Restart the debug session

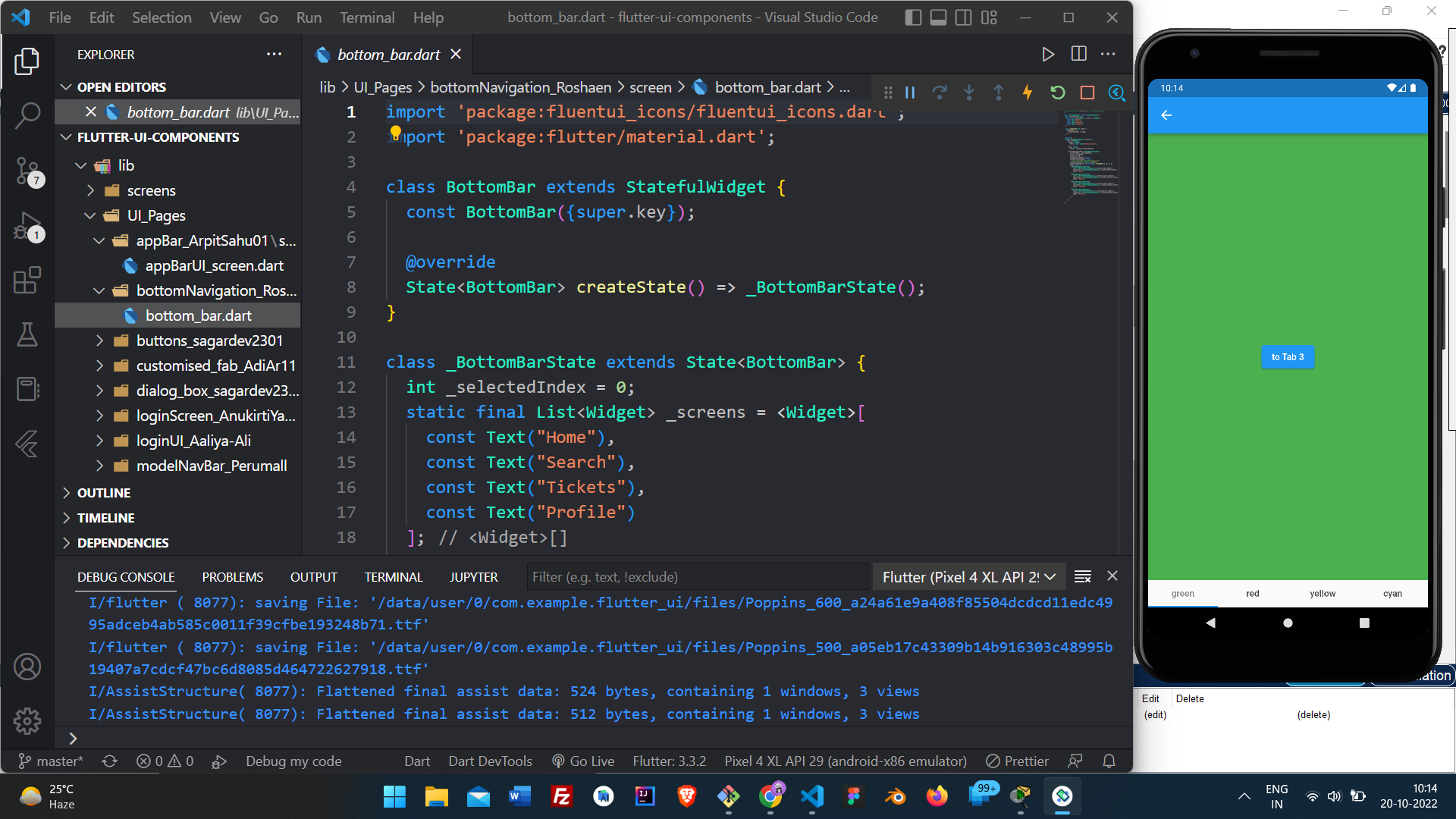point(1057,93)
